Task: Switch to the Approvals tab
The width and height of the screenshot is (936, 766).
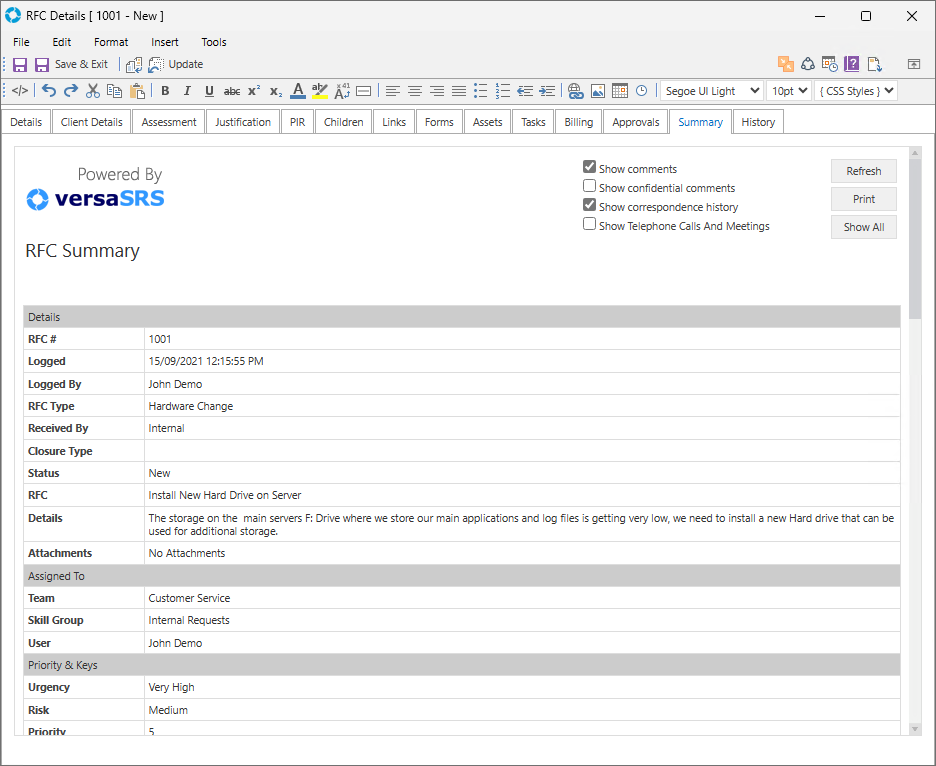Action: coord(636,122)
